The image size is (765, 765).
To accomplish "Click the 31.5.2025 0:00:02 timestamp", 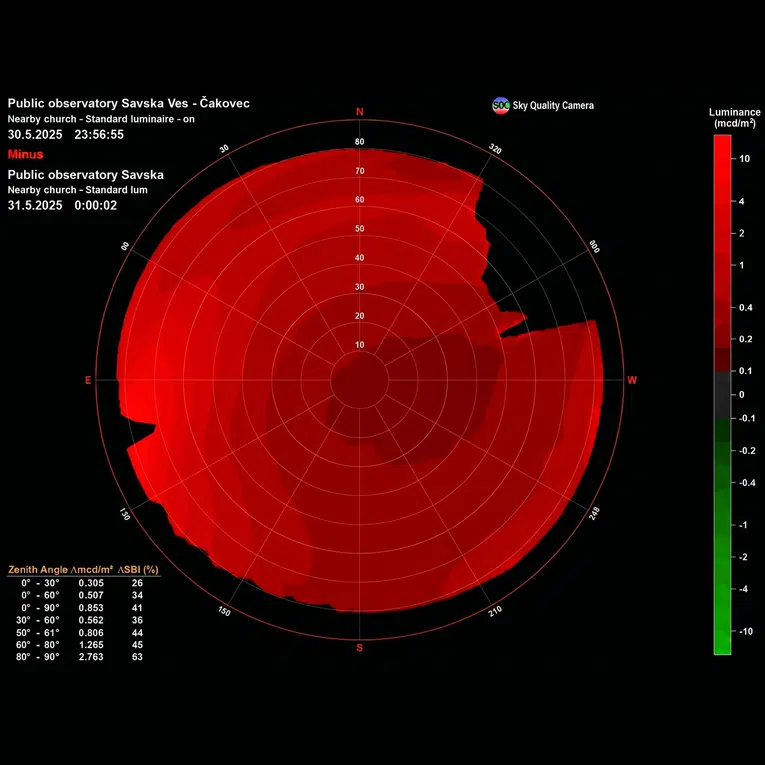I will pos(62,205).
